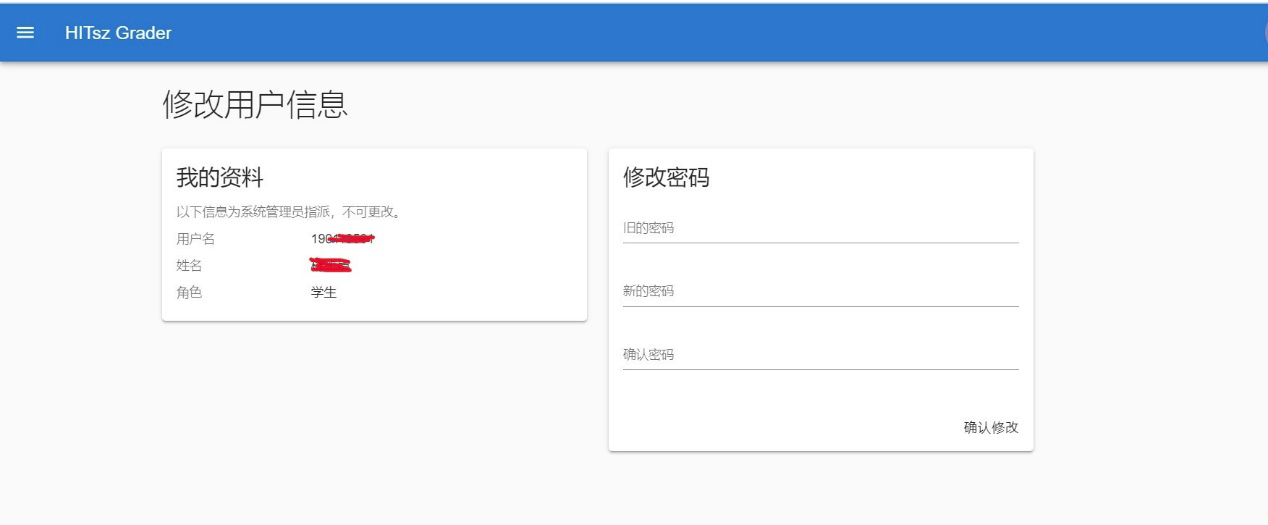
Task: Focus the 旧的密码 input field
Action: (820, 229)
